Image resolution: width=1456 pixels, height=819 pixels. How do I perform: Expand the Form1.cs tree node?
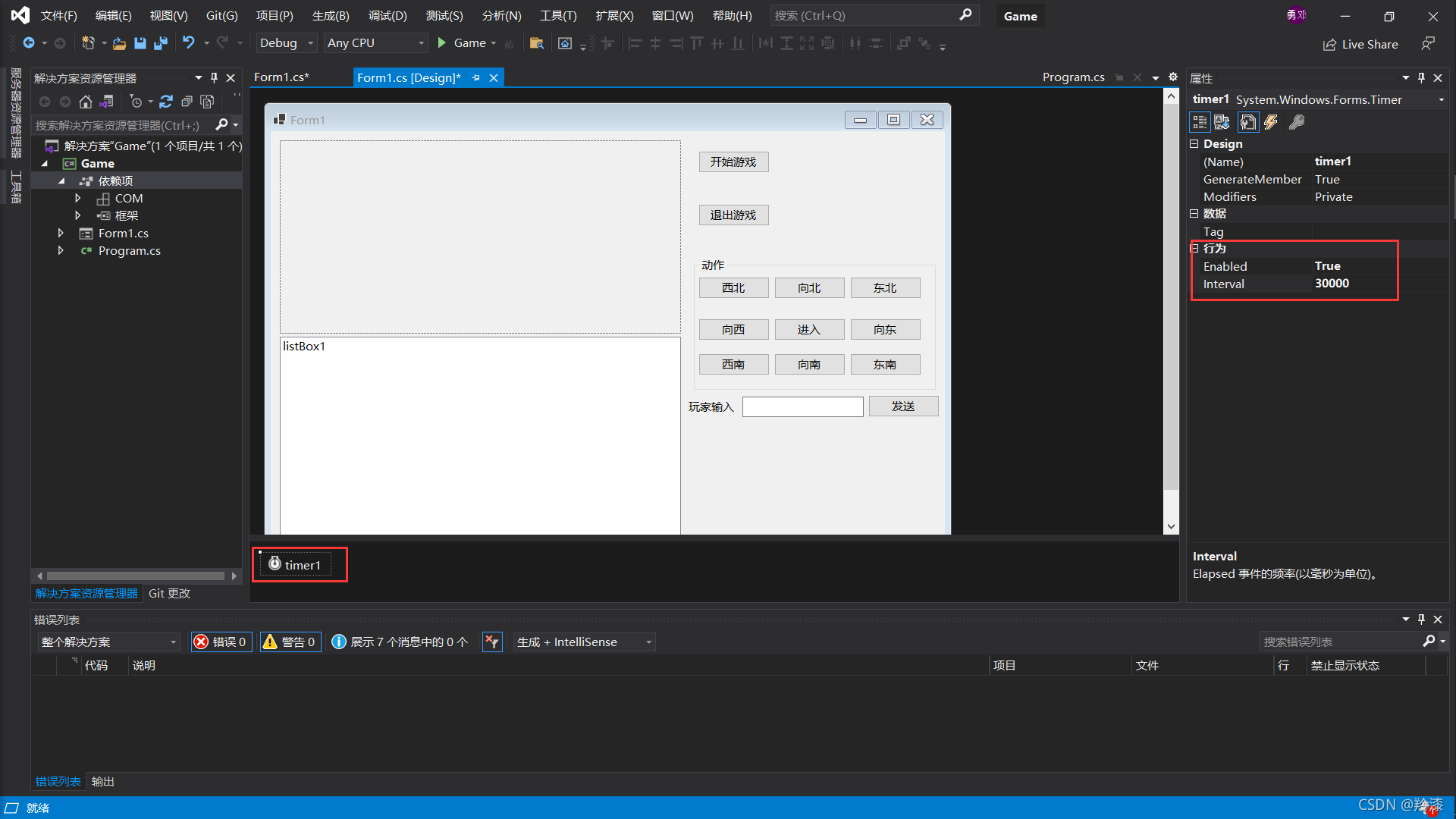(61, 234)
